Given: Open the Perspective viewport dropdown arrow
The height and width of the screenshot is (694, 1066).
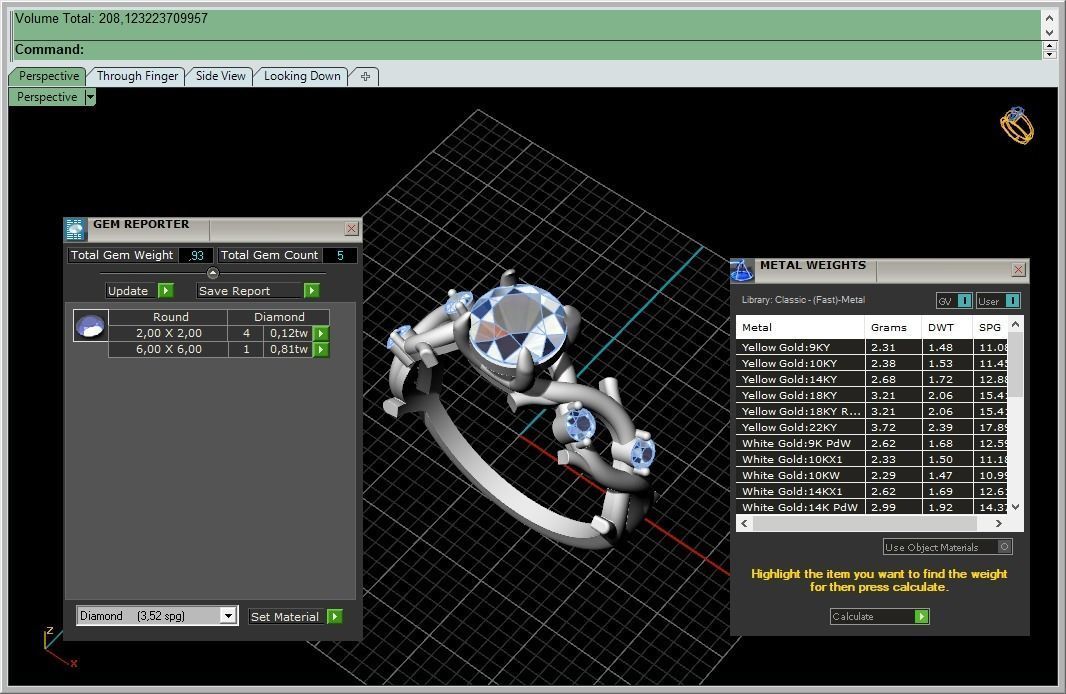Looking at the screenshot, I should pos(90,97).
